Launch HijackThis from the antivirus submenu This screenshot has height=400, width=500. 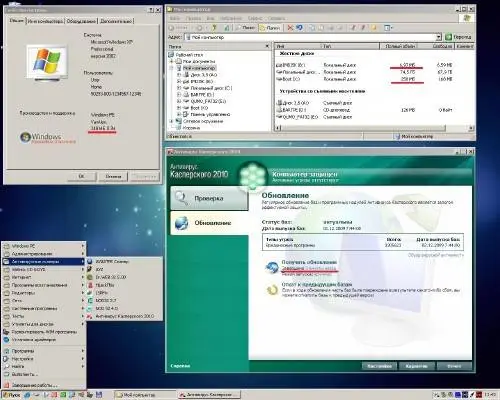tap(125, 285)
